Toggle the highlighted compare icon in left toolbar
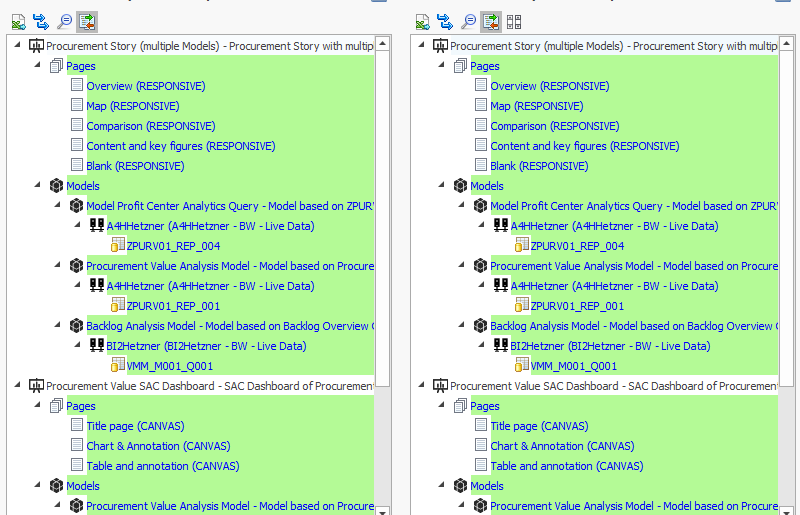The width and height of the screenshot is (800, 515). [x=87, y=21]
